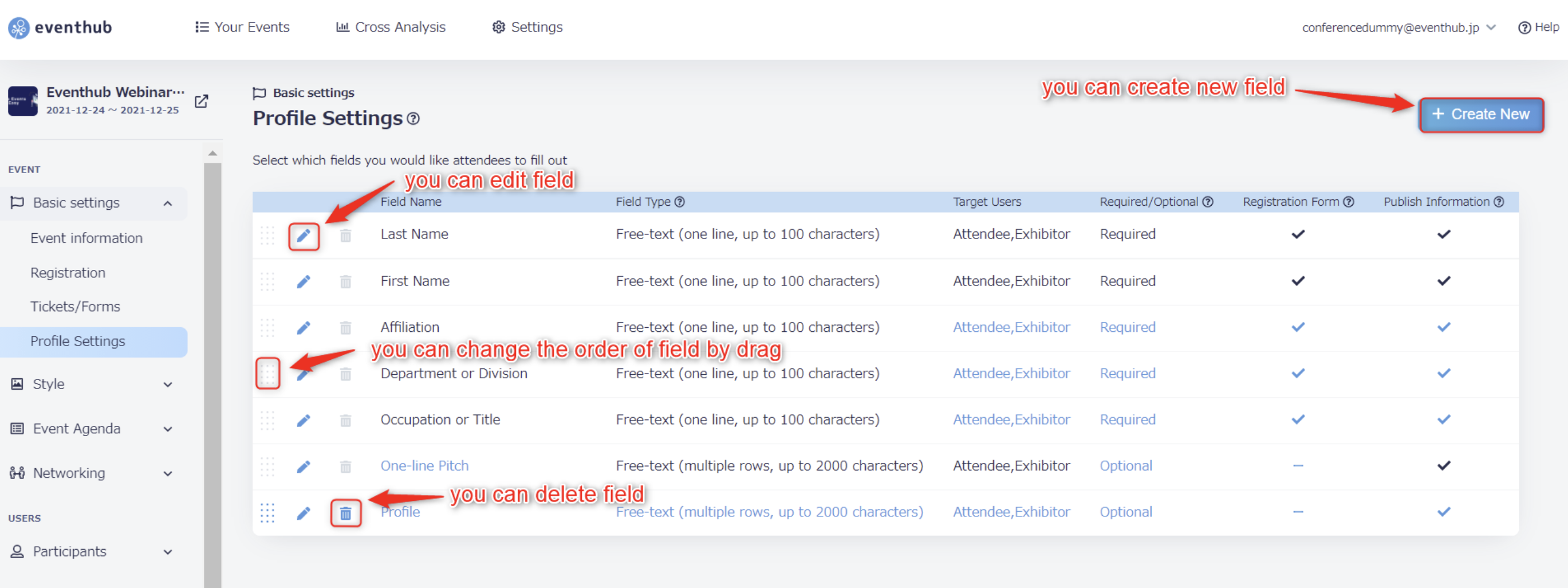The width and height of the screenshot is (1568, 588).
Task: Open Help link
Action: pyautogui.click(x=1539, y=28)
